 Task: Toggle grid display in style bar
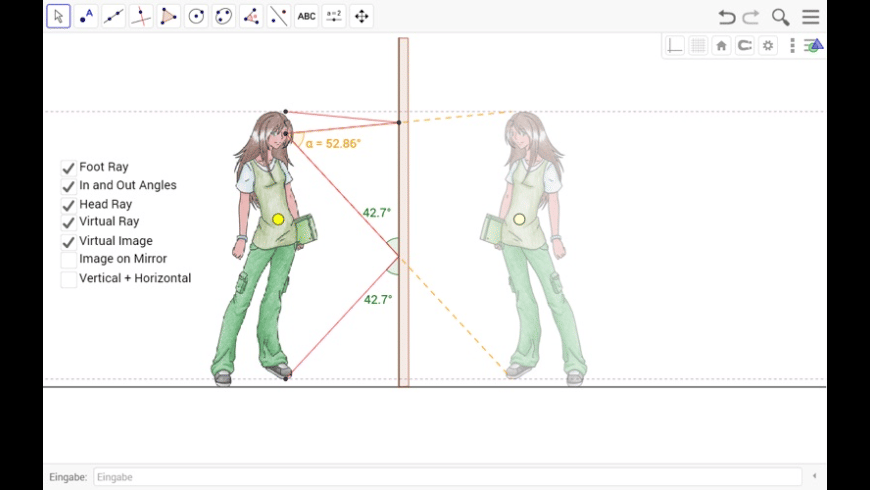pyautogui.click(x=698, y=46)
